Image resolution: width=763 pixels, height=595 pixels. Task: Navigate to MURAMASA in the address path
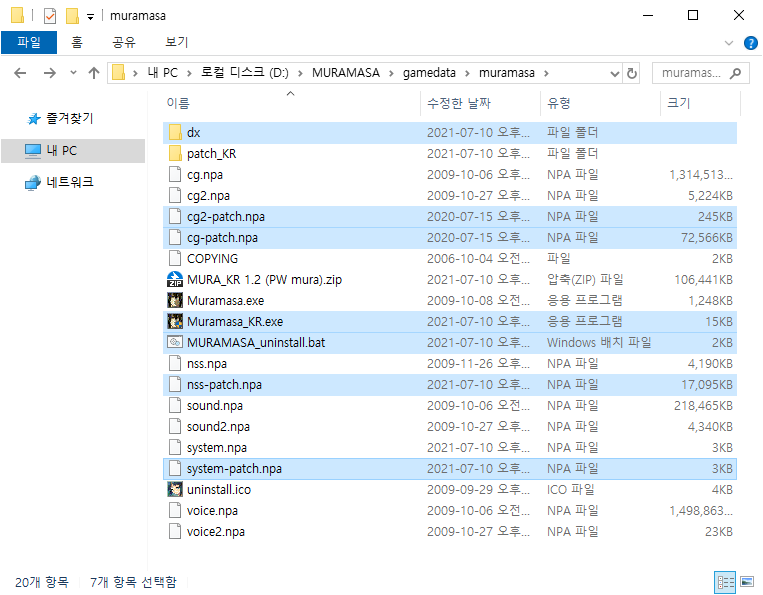pos(345,73)
